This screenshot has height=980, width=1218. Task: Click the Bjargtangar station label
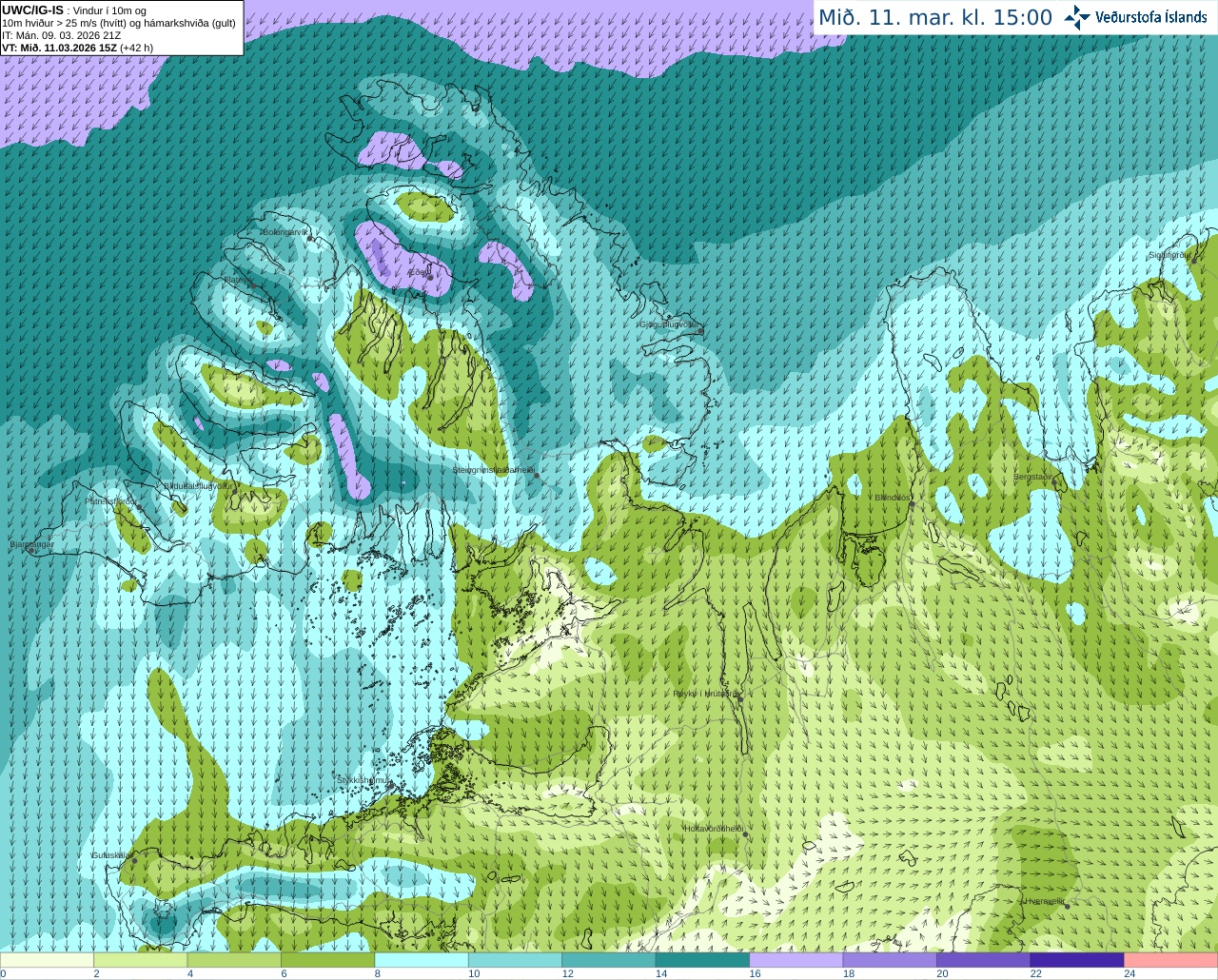tap(31, 545)
